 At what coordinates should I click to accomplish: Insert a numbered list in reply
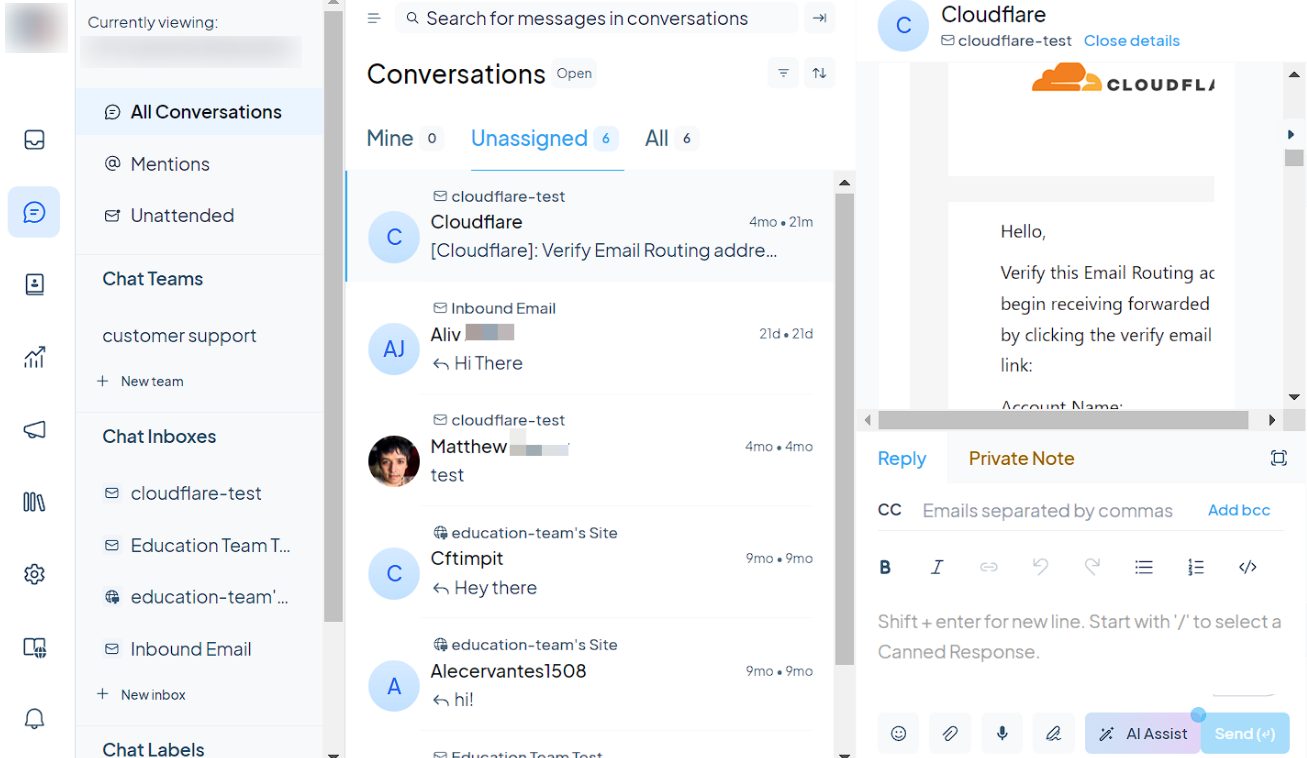(x=1196, y=567)
